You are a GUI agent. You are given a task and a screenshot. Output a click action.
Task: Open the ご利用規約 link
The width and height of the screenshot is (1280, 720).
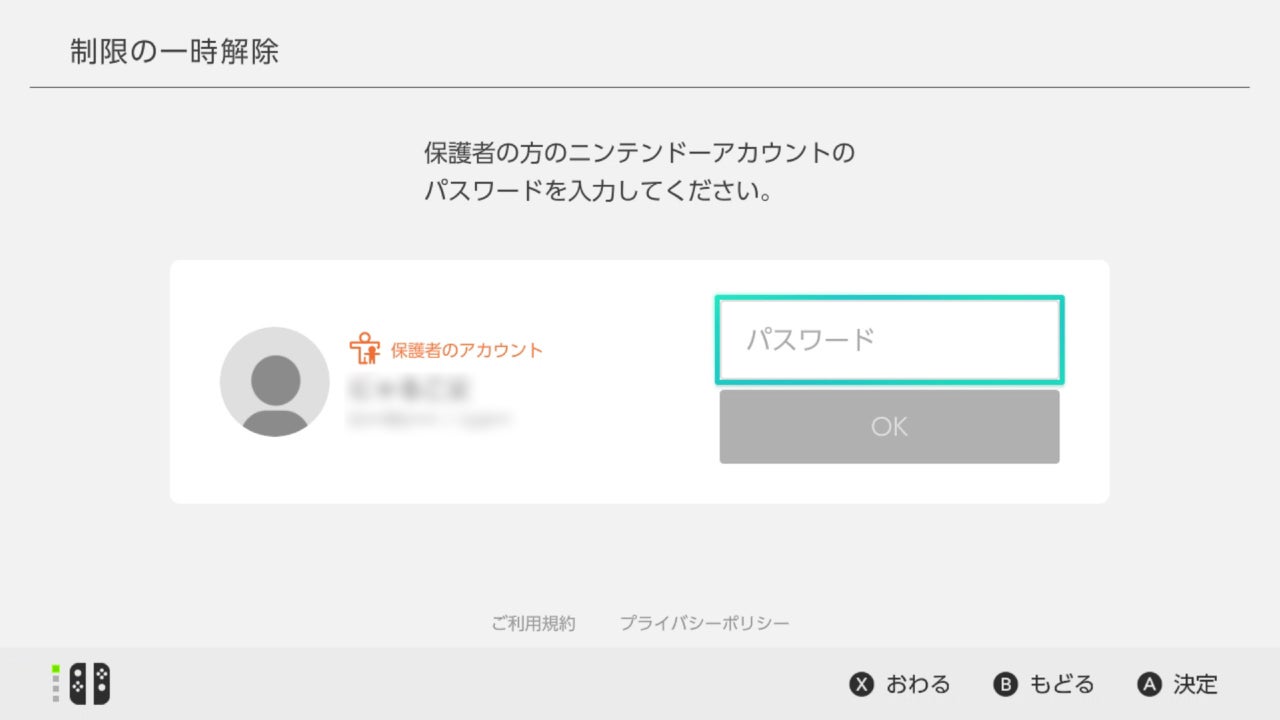(533, 623)
